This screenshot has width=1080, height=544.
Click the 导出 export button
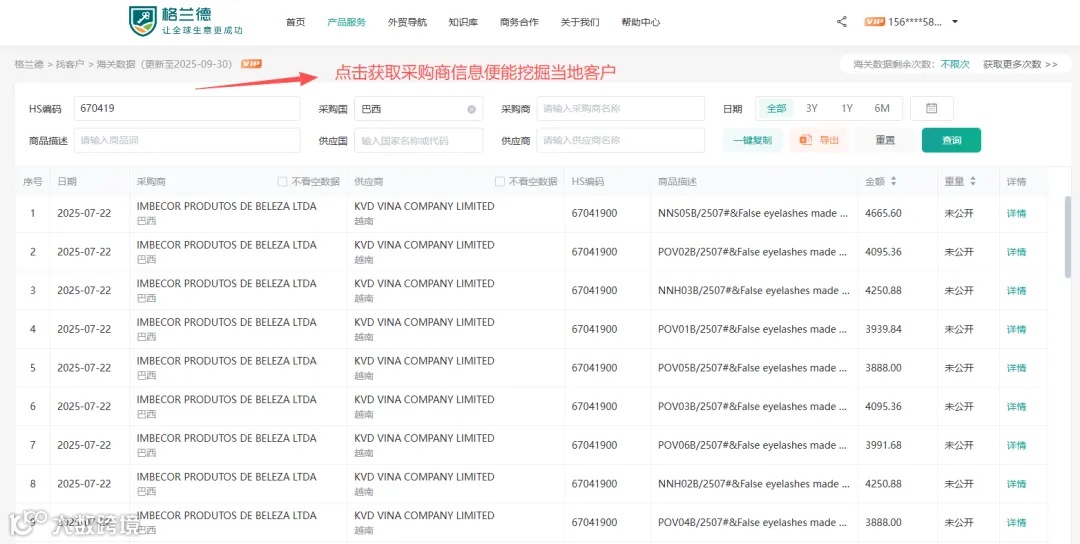pyautogui.click(x=820, y=140)
